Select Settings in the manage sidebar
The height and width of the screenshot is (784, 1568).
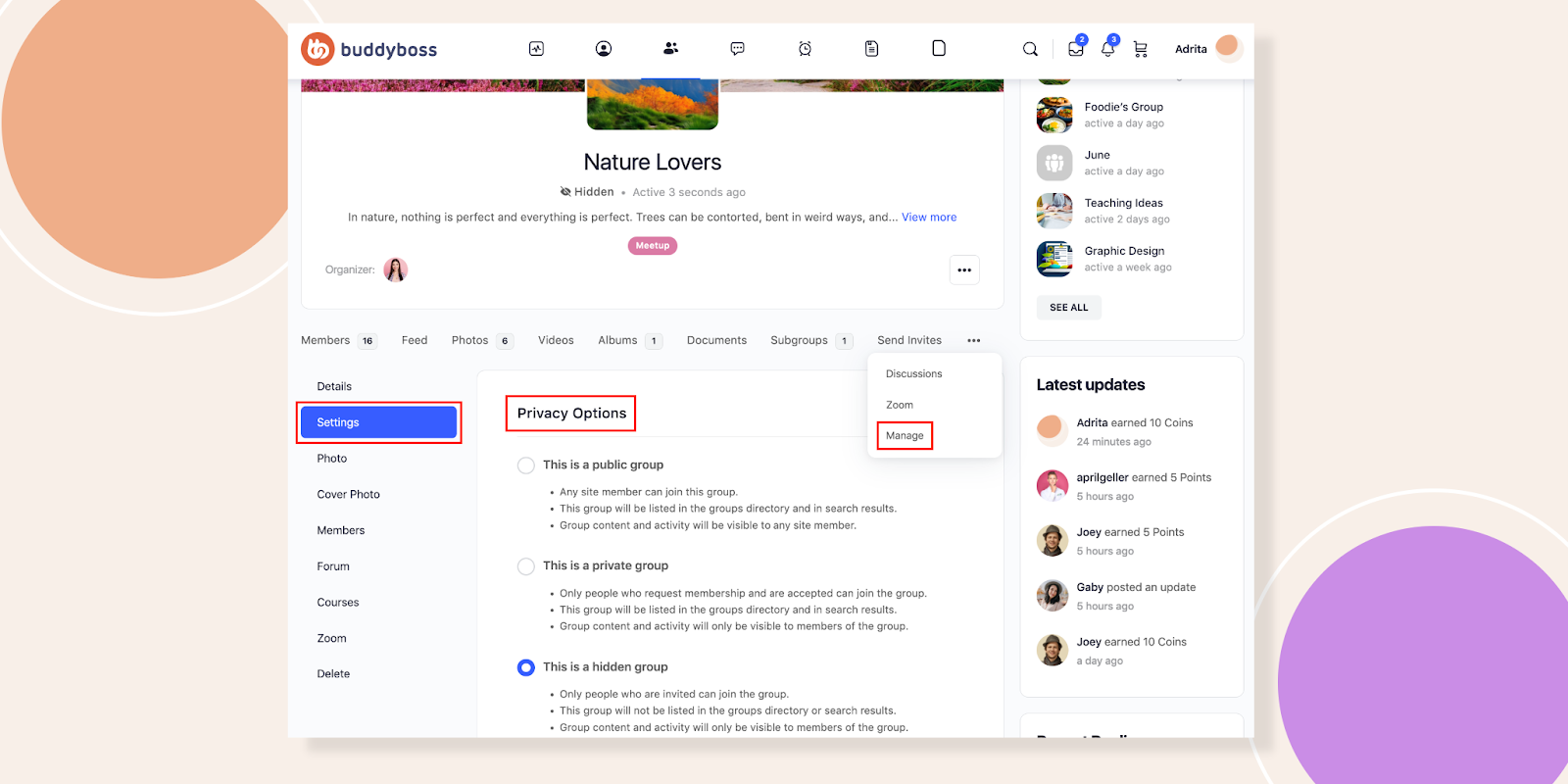[x=378, y=422]
